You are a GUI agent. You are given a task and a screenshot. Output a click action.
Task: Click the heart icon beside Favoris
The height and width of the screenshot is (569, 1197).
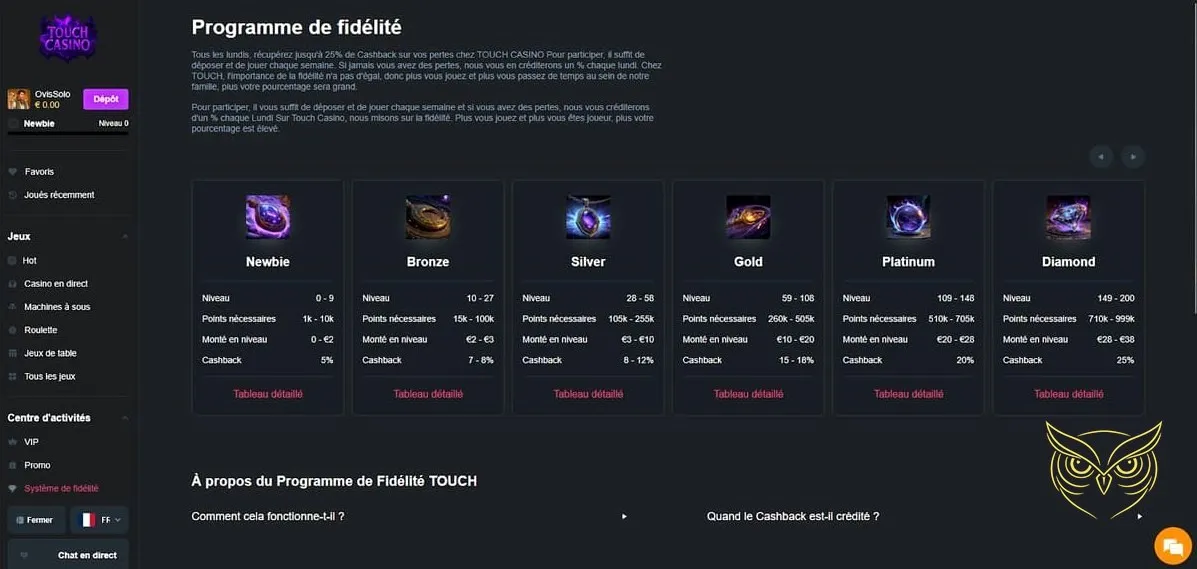(x=13, y=172)
